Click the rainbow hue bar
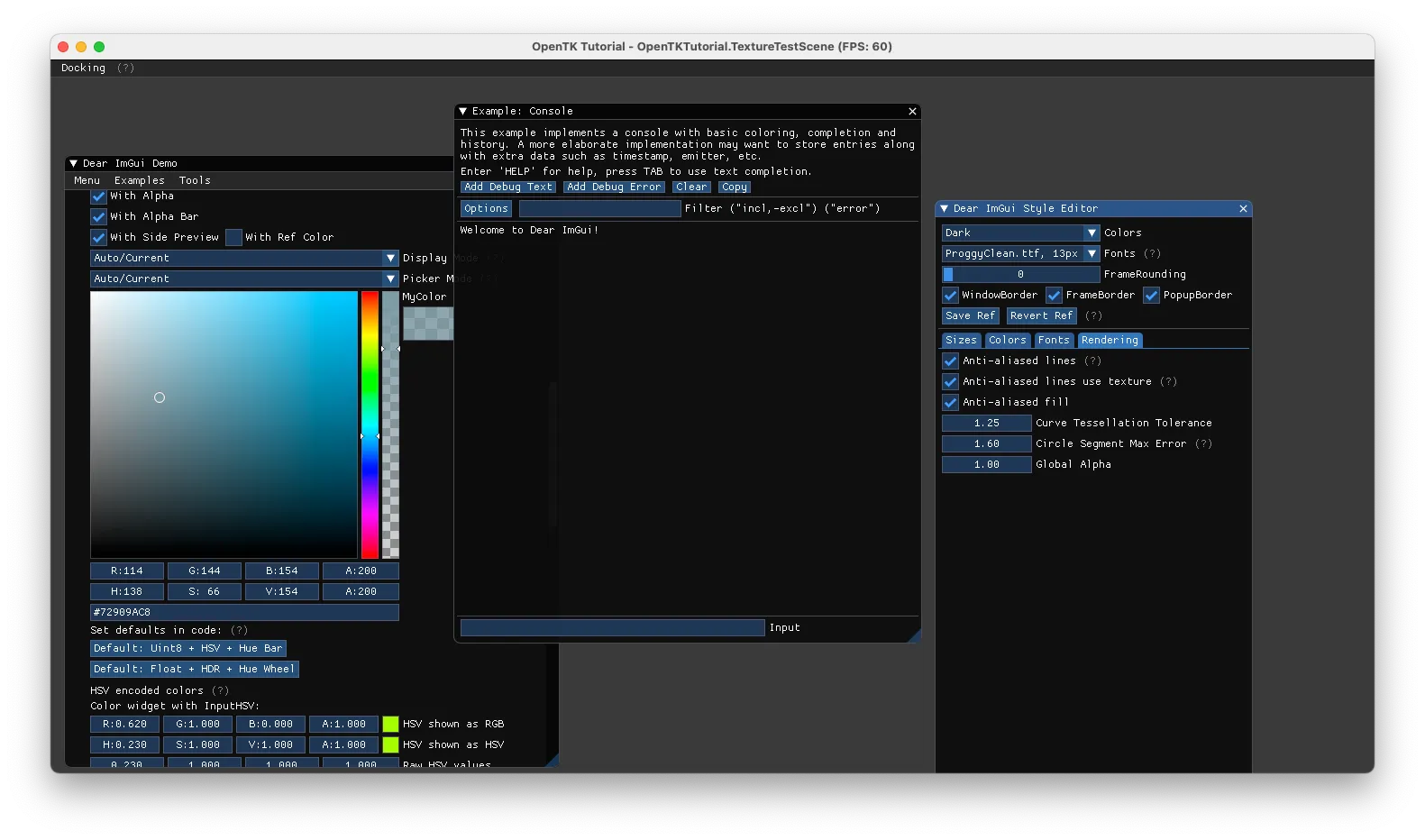This screenshot has width=1425, height=840. [x=370, y=424]
